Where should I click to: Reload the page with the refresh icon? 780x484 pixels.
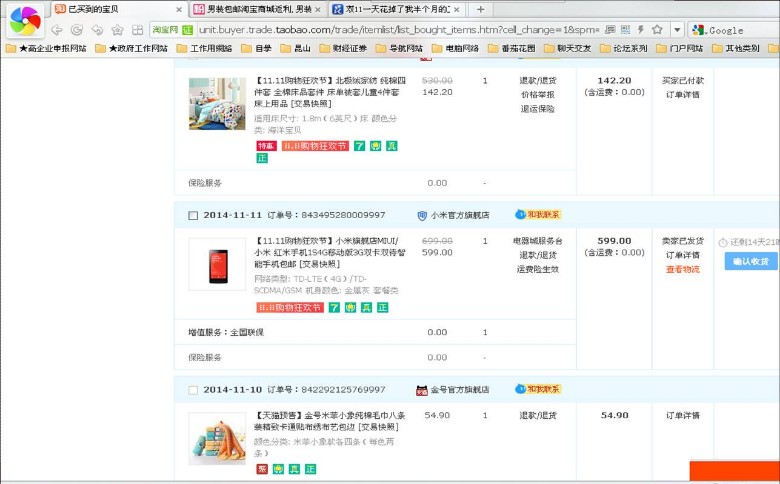click(x=77, y=30)
